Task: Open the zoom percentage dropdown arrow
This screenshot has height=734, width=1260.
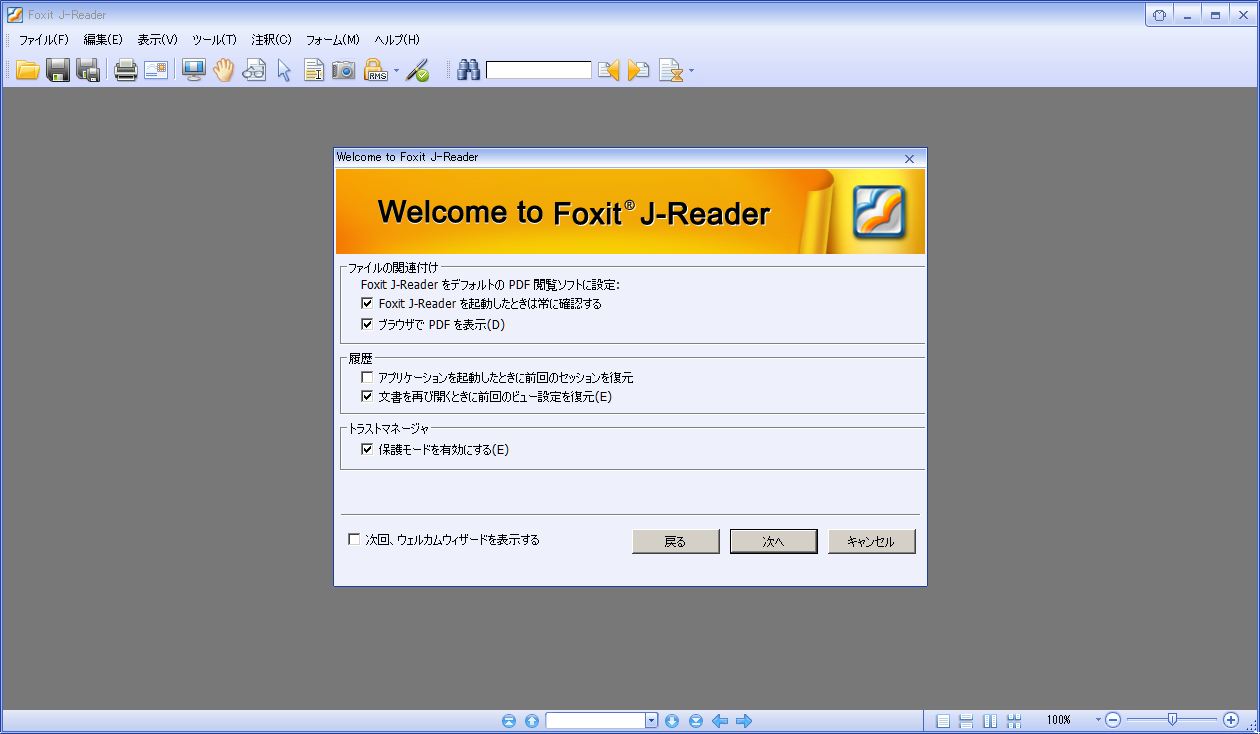Action: (x=1098, y=720)
